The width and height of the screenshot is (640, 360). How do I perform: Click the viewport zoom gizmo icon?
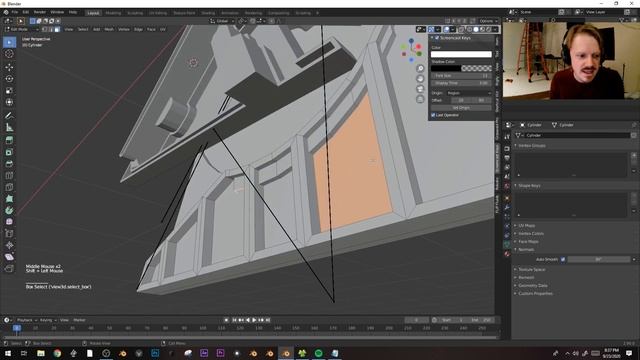coord(420,69)
